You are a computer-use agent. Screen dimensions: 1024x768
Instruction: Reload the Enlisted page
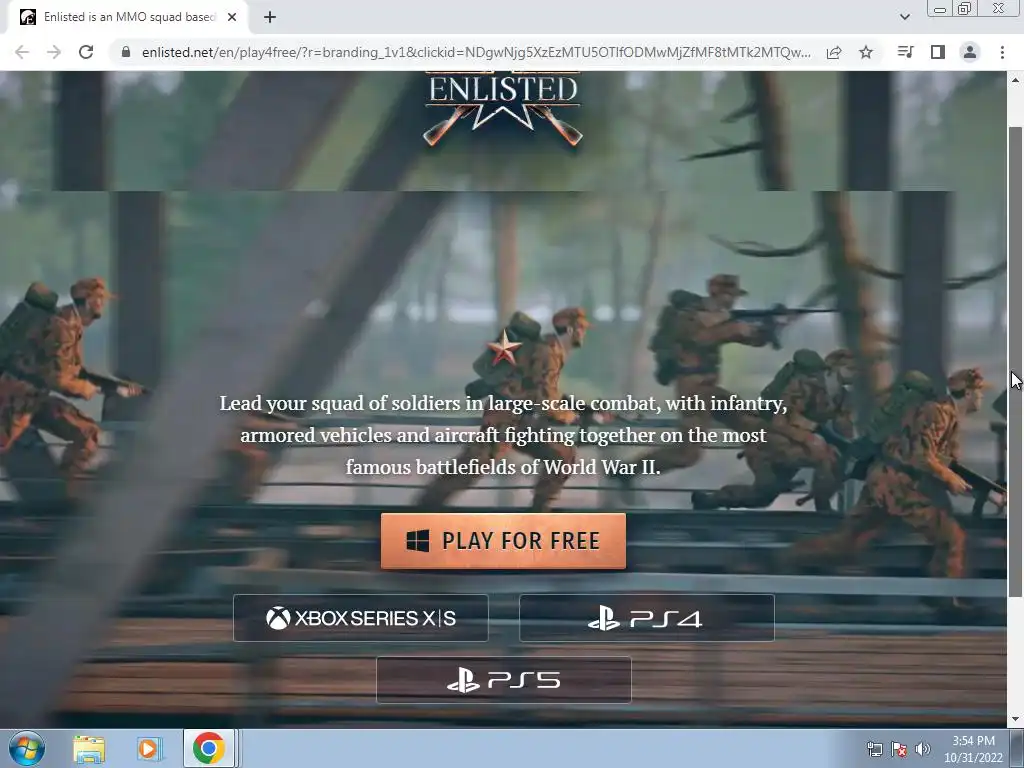[86, 52]
